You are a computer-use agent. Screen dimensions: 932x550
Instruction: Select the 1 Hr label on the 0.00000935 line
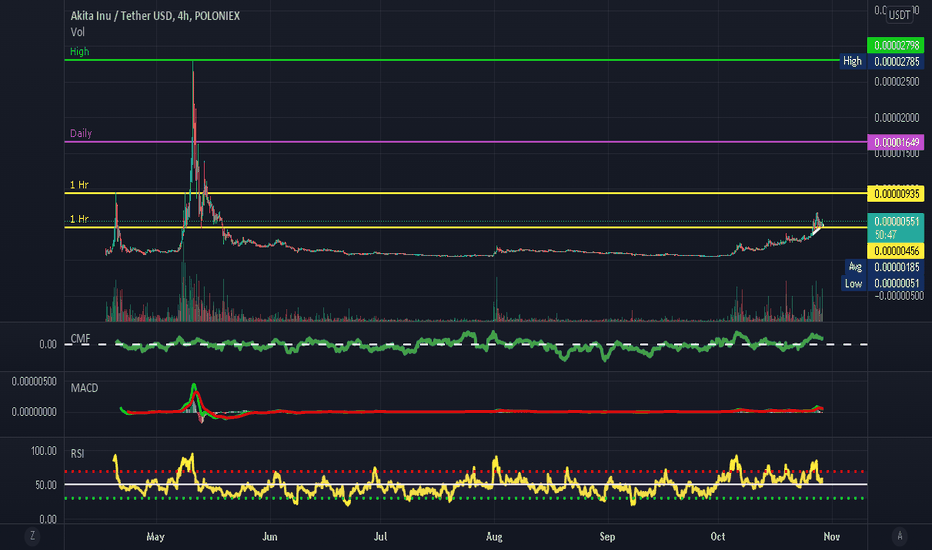79,185
